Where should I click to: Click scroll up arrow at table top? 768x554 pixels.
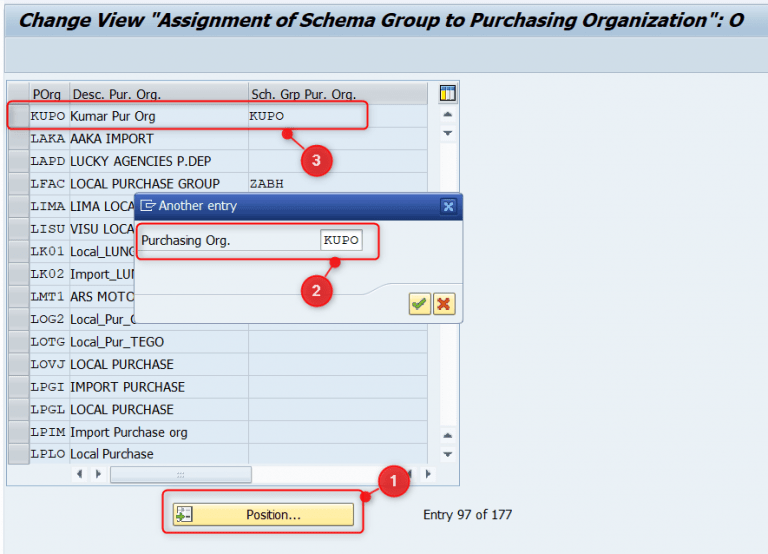point(447,115)
